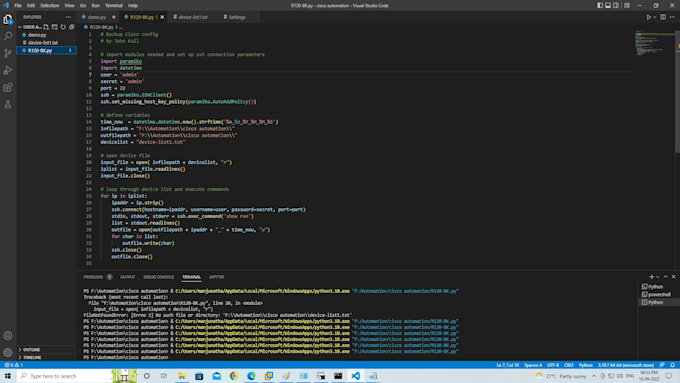Toggle the secondary side bar
Image resolution: width=680 pixels, height=383 pixels.
coord(616,6)
